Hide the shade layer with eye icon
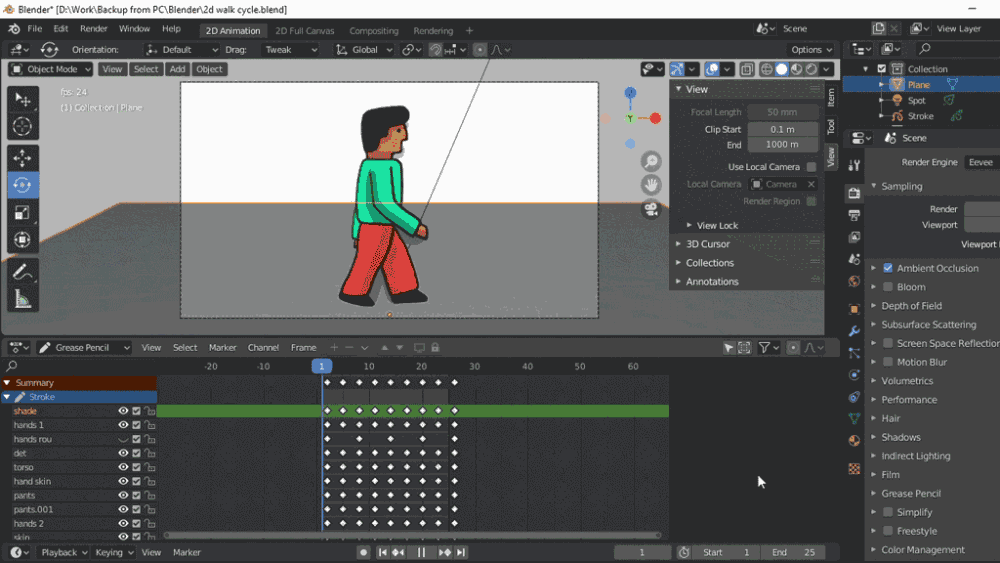The width and height of the screenshot is (1000, 563). point(123,411)
